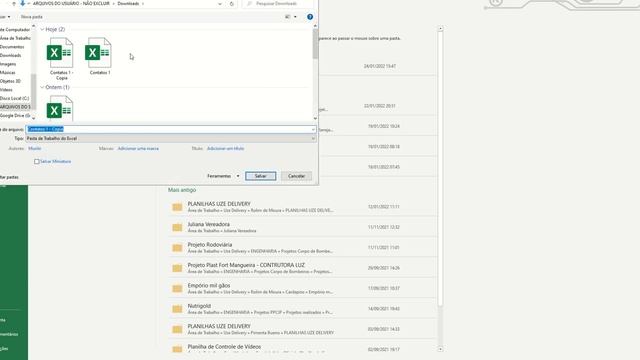The image size is (640, 360).
Task: Open the view options dropdown arrow
Action: coord(295,17)
